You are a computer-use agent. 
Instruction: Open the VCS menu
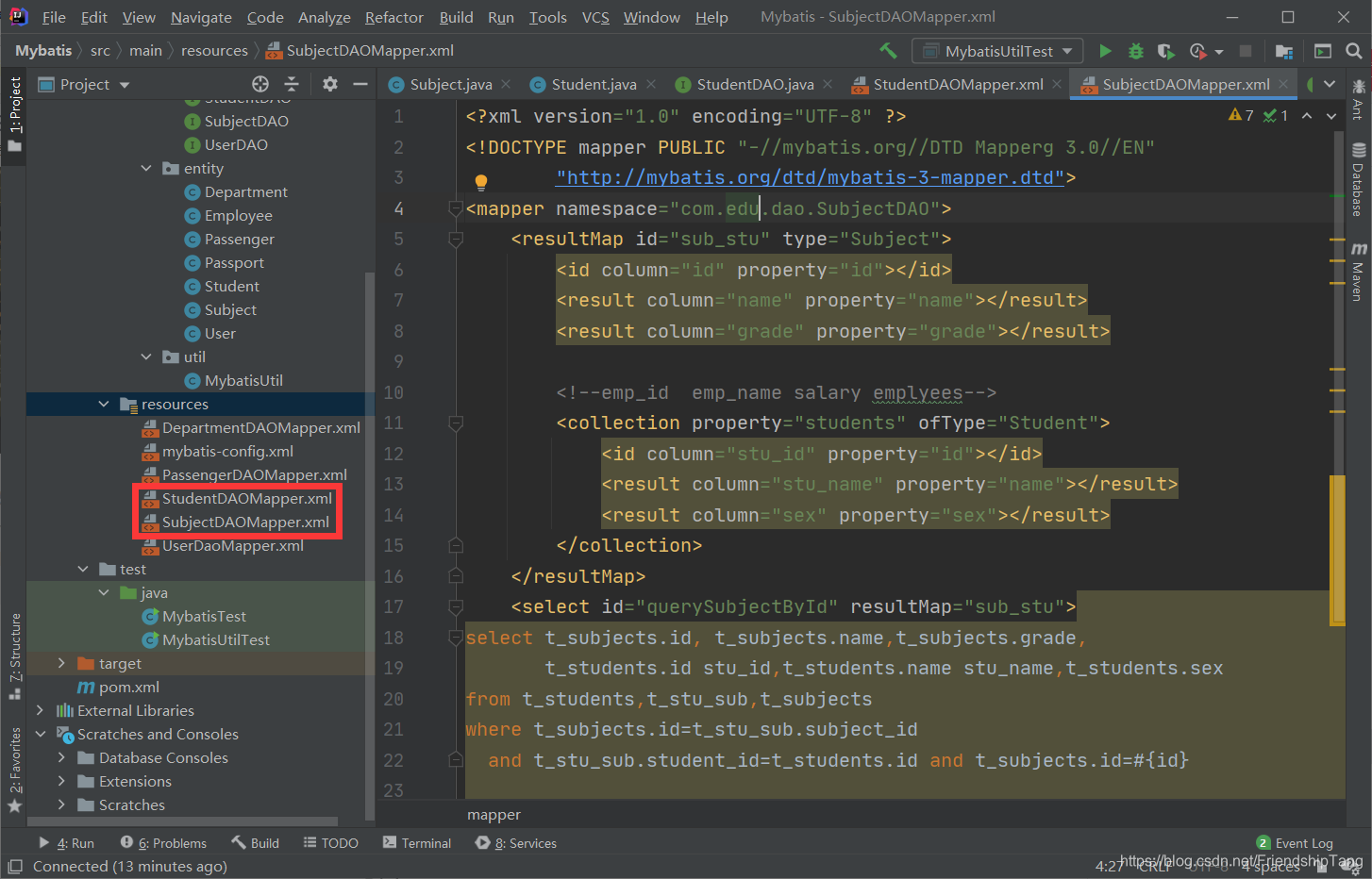tap(595, 17)
